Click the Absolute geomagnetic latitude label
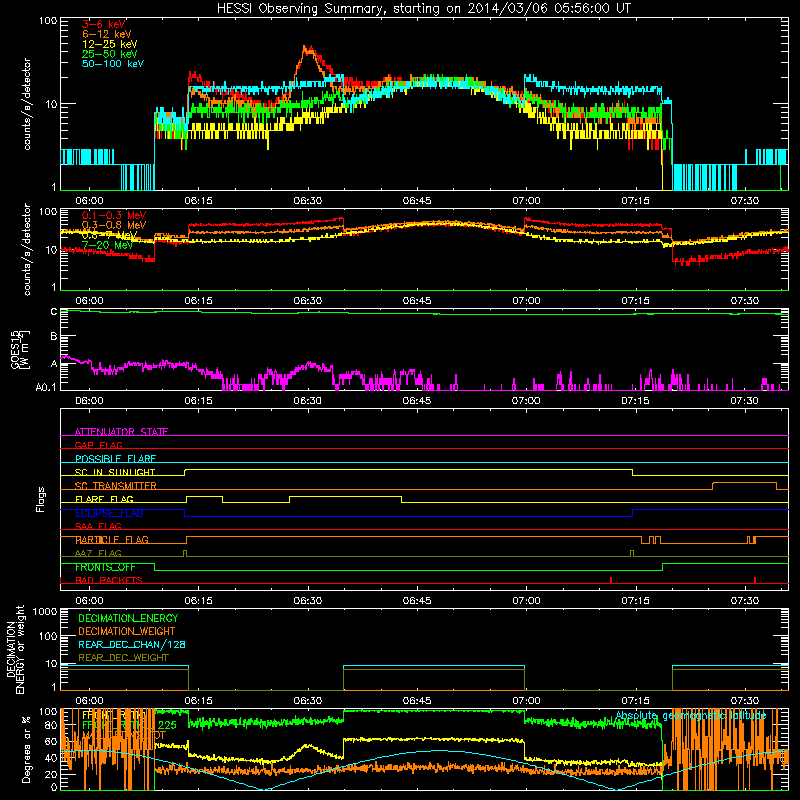Image resolution: width=800 pixels, height=800 pixels. 691,716
